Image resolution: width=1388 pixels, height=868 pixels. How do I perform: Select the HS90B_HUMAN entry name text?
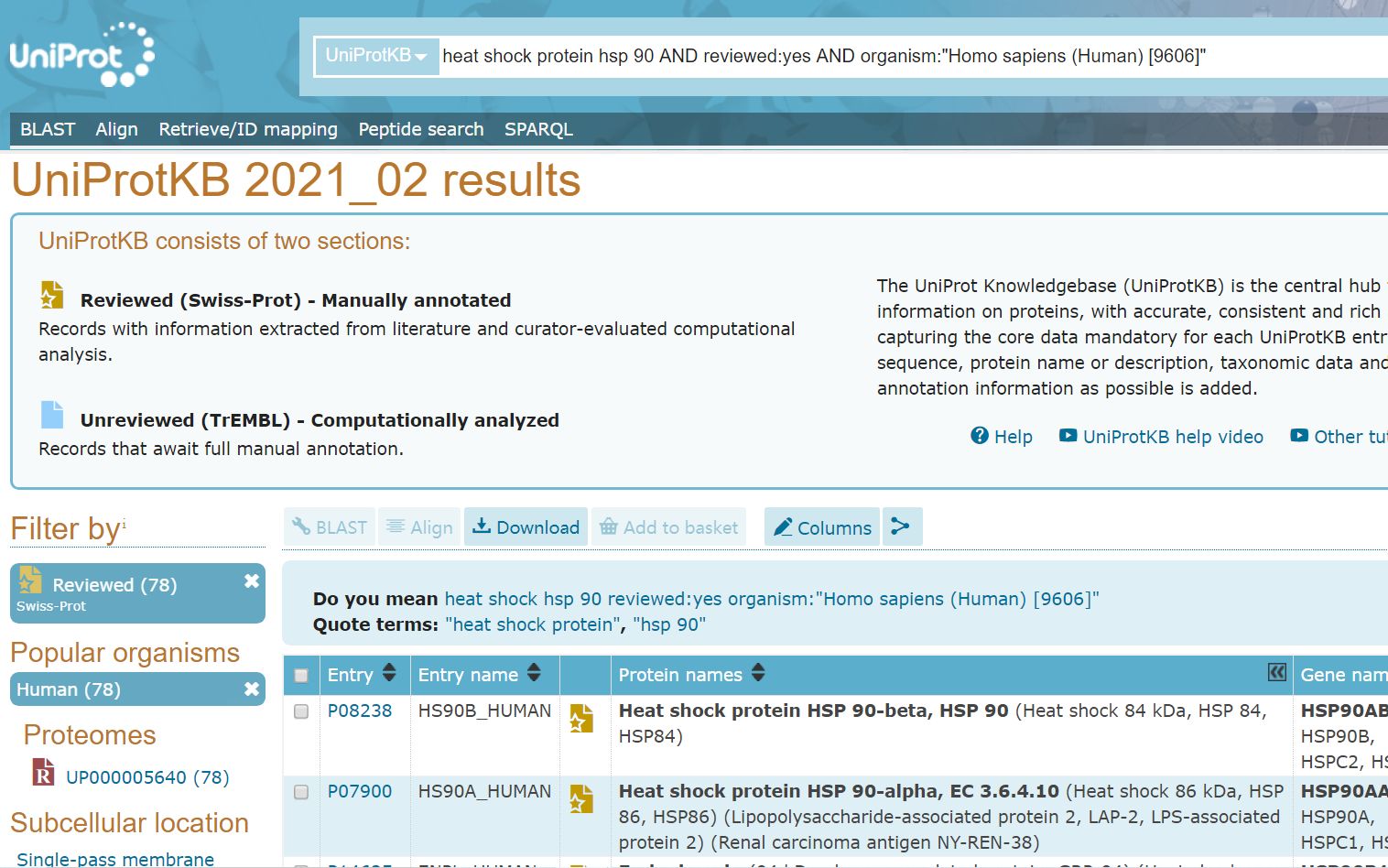484,711
